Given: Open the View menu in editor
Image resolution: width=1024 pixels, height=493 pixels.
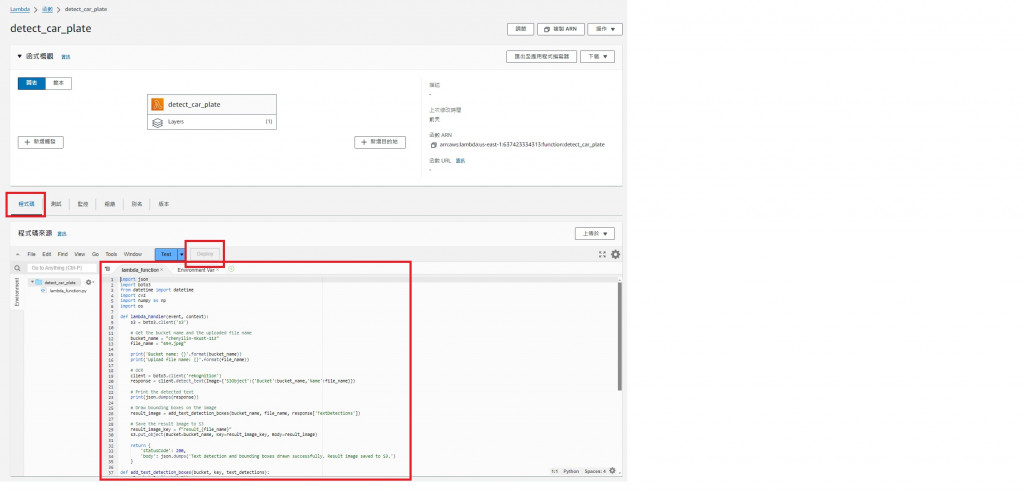Looking at the screenshot, I should 80,254.
